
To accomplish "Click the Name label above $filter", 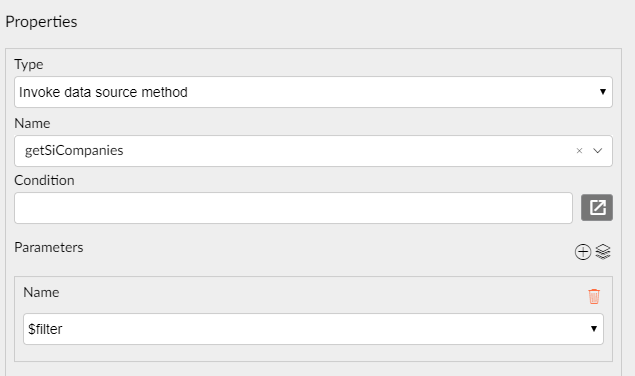I will click(x=41, y=293).
